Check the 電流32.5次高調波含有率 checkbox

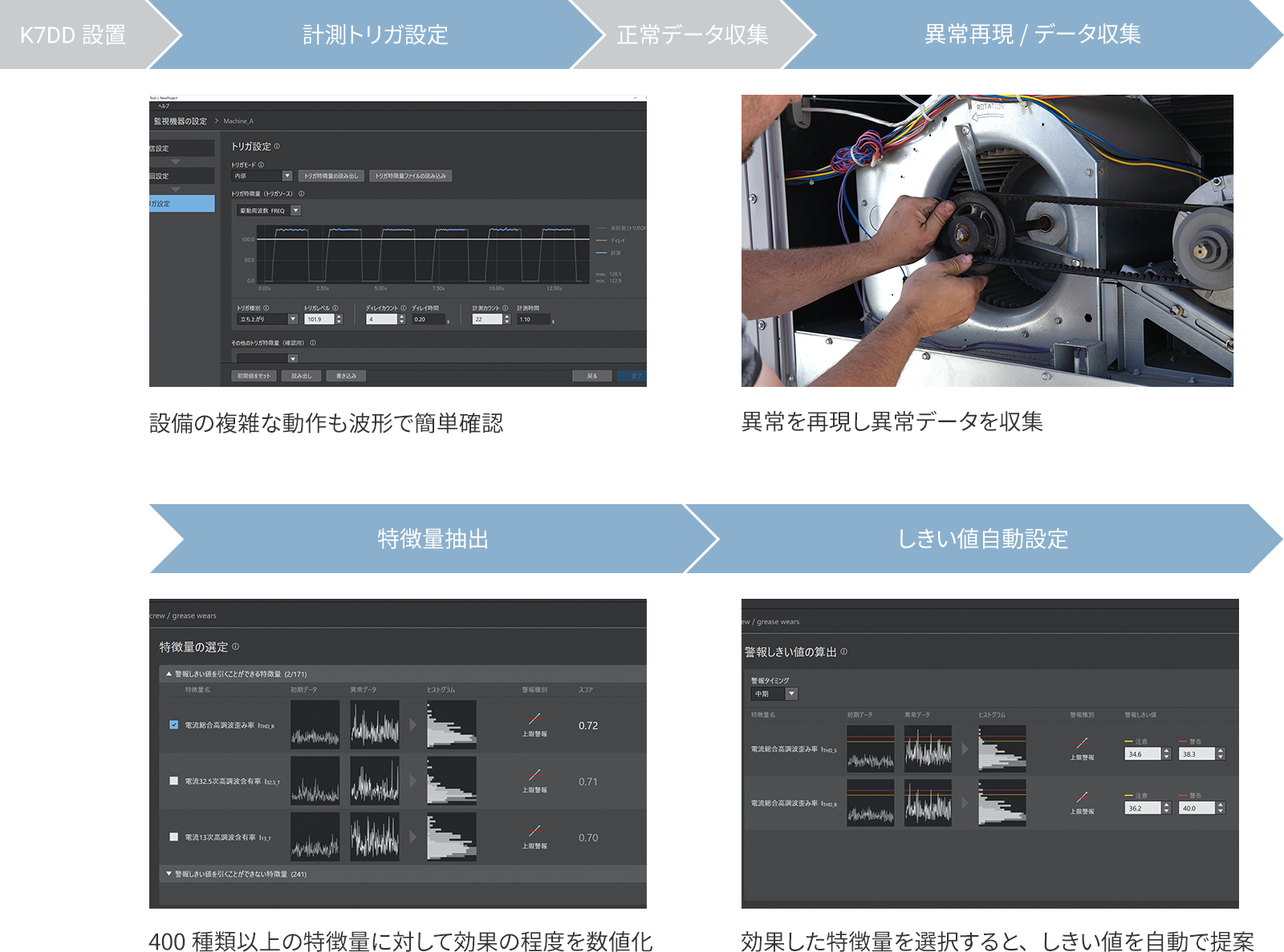click(174, 780)
